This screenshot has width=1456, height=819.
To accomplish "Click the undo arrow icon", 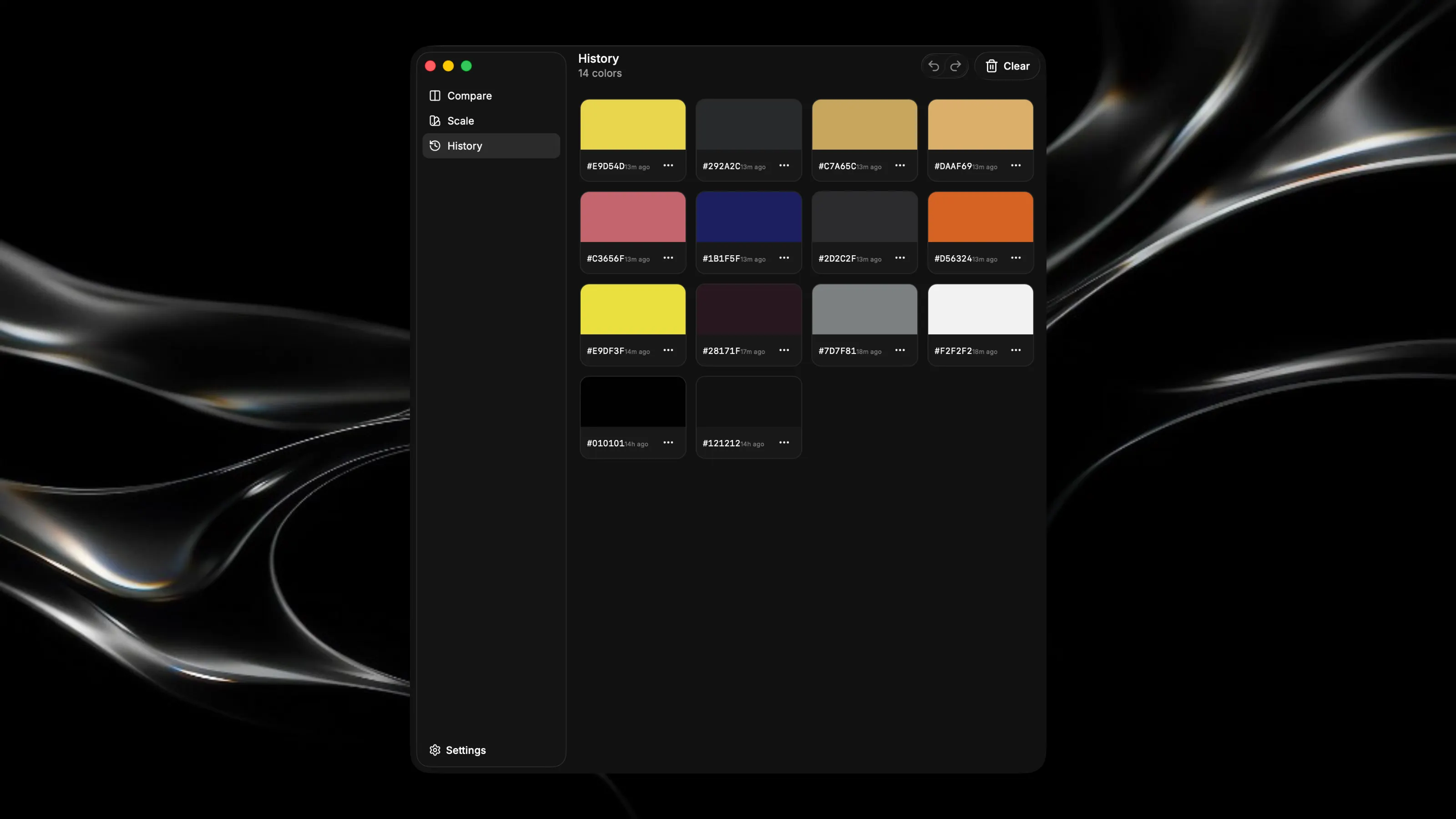I will click(x=934, y=66).
